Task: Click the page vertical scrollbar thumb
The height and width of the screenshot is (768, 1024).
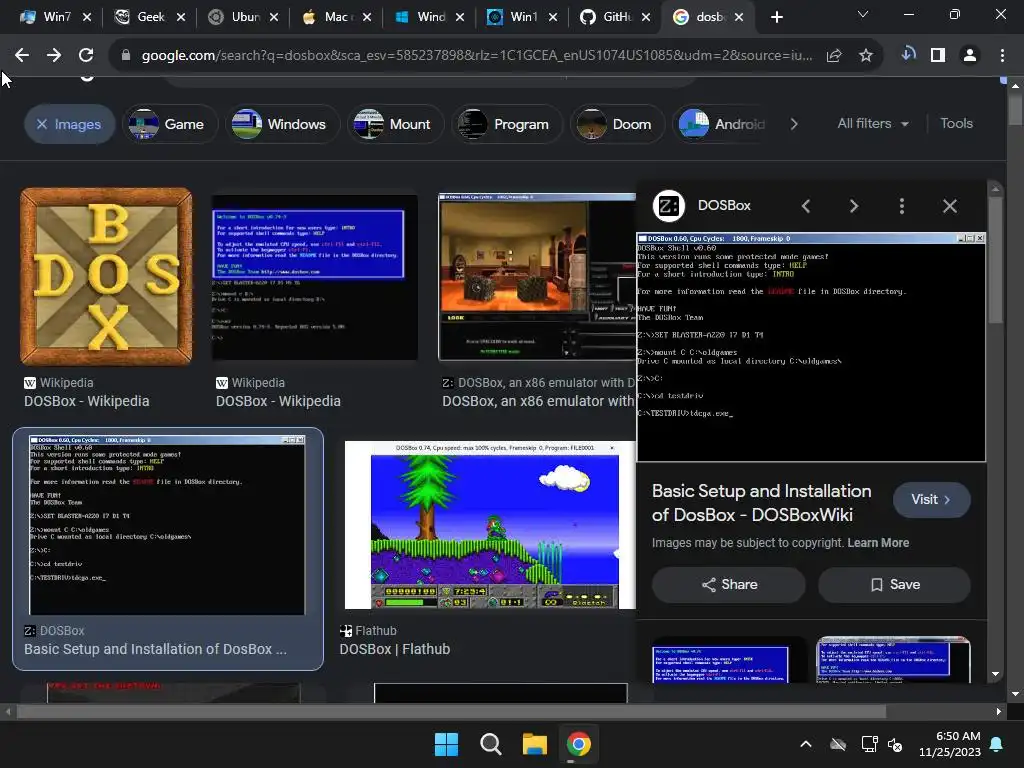Action: tap(1015, 109)
